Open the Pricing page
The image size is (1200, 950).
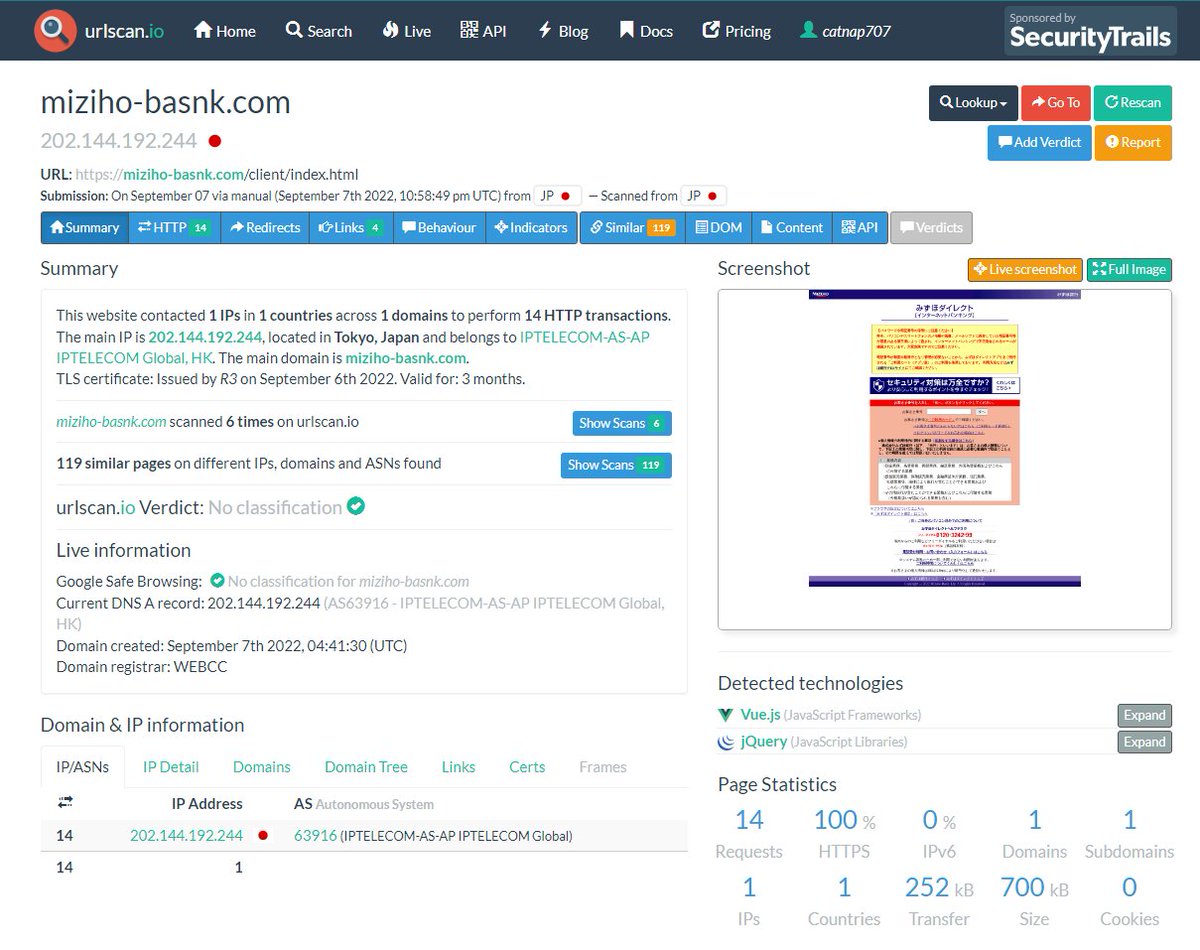737,31
